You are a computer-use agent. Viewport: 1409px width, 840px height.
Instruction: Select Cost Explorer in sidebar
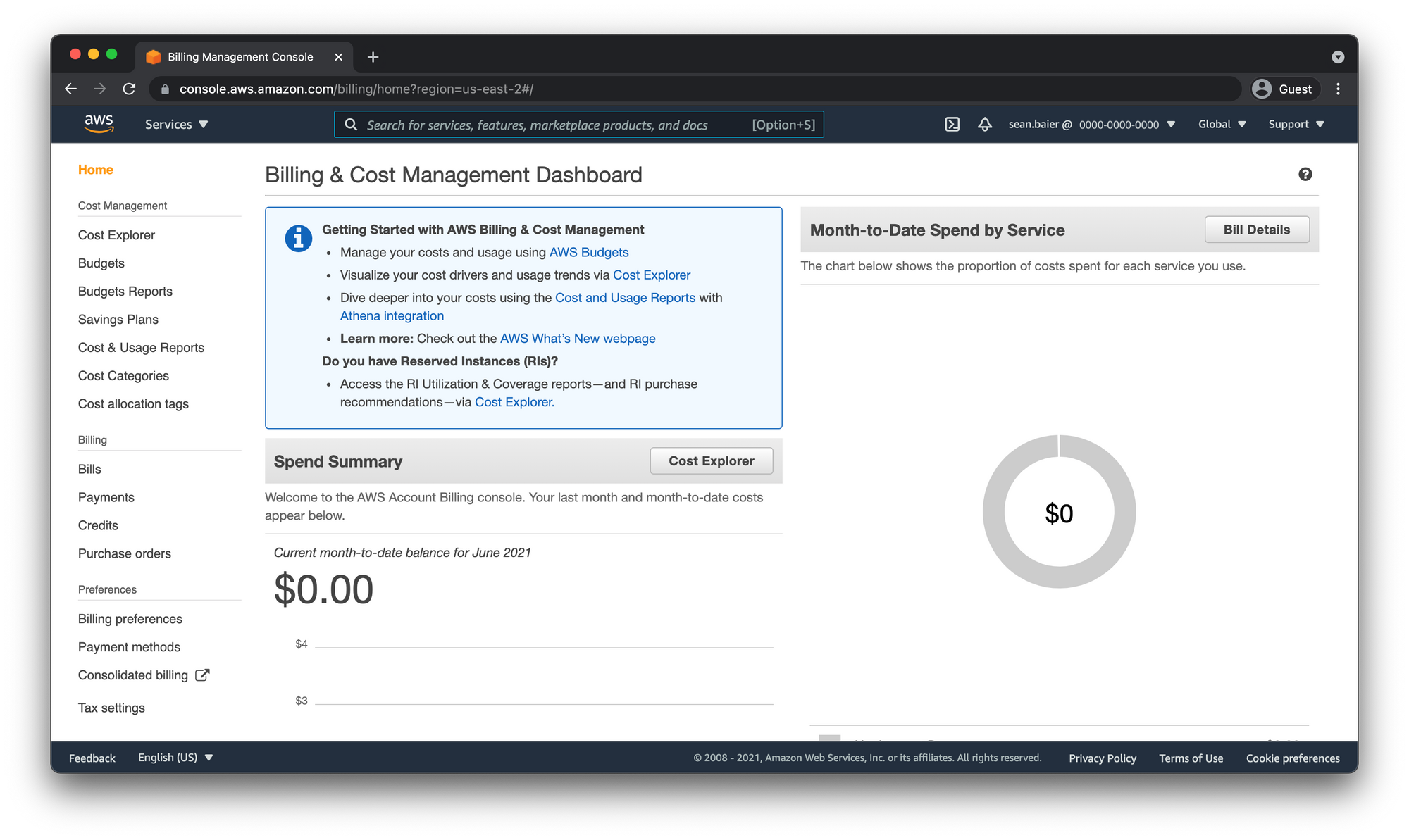coord(116,235)
